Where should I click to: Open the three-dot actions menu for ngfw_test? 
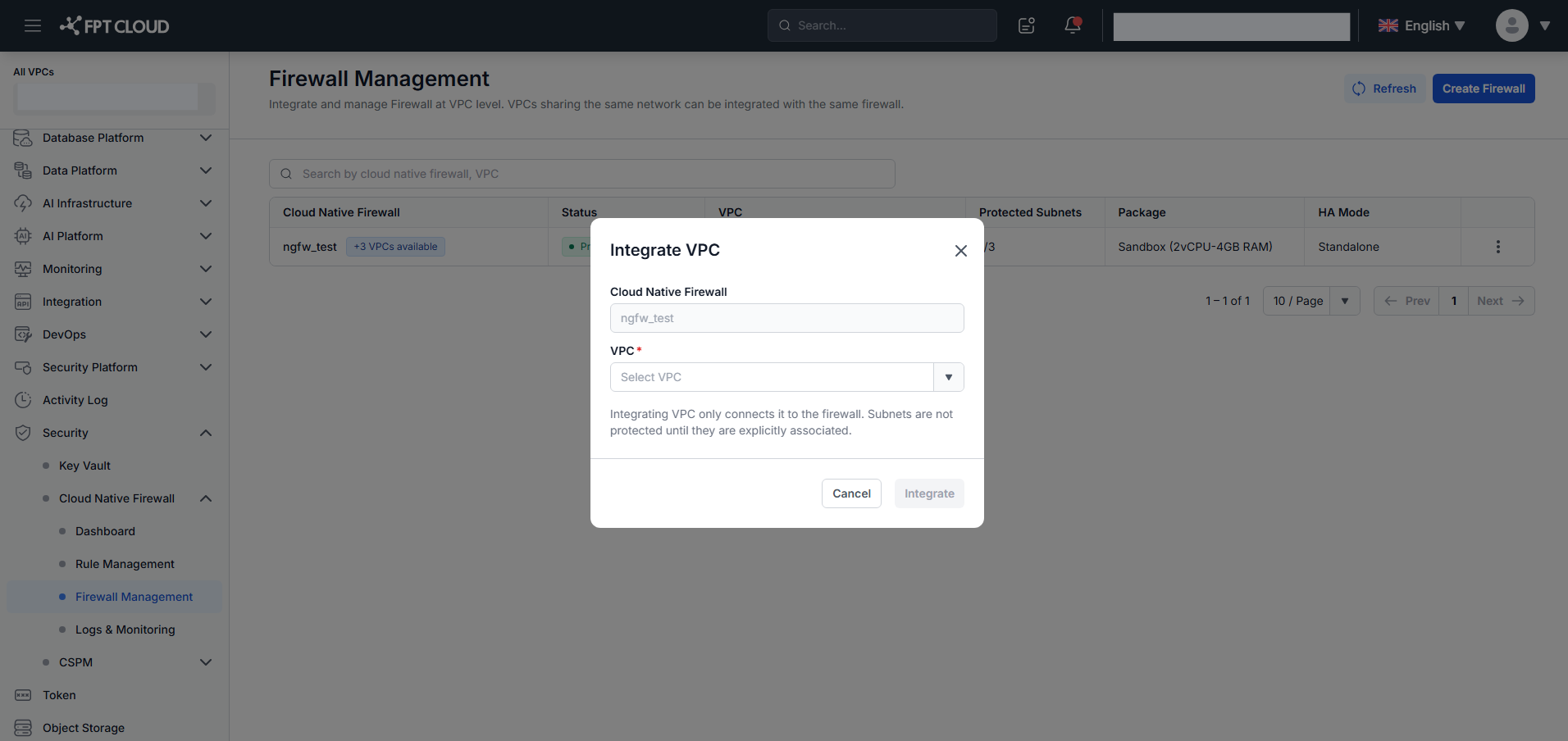[x=1497, y=247]
